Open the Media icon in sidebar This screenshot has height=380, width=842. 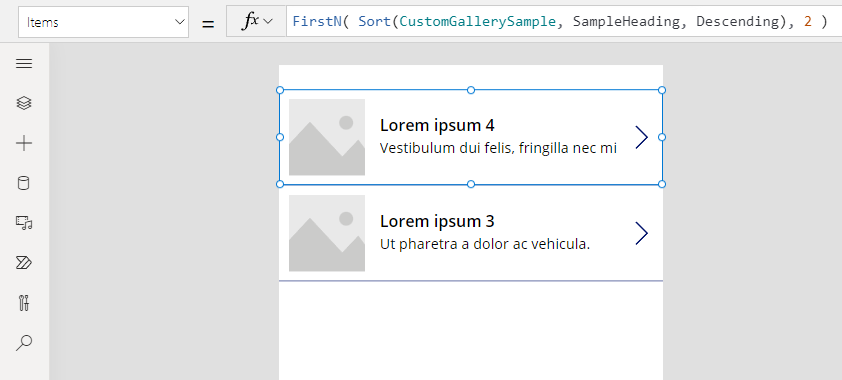click(24, 223)
